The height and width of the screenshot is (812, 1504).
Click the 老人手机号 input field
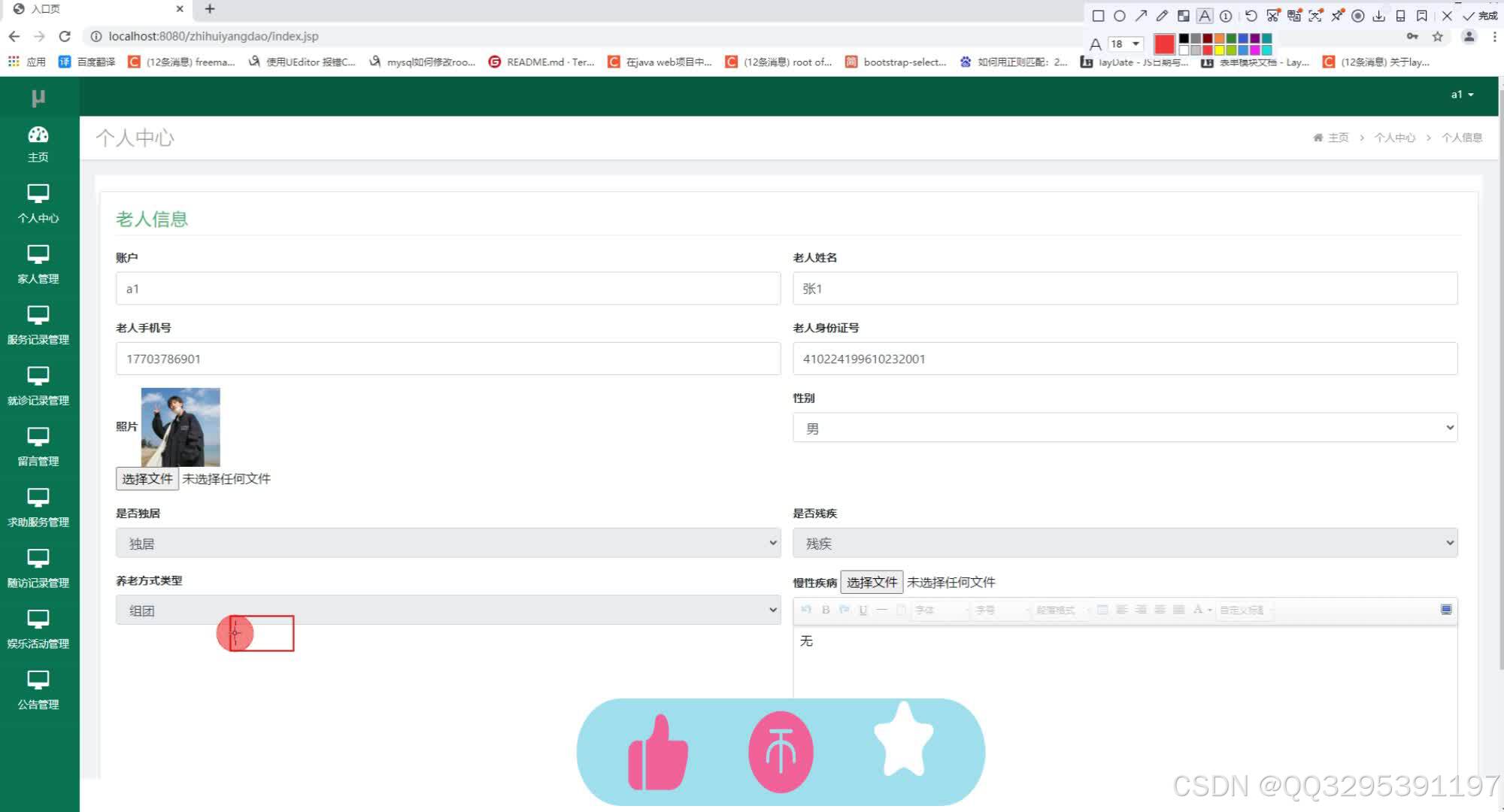click(x=448, y=359)
